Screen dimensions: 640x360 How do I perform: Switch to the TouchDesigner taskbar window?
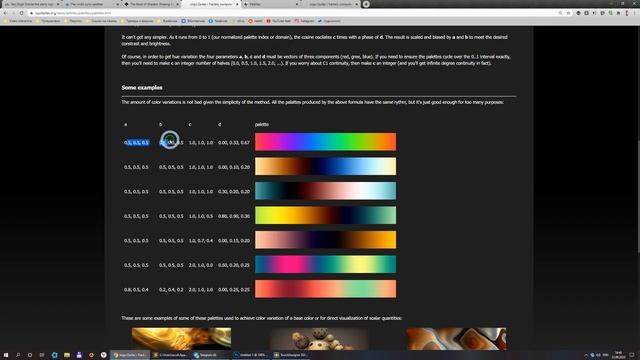(291, 355)
